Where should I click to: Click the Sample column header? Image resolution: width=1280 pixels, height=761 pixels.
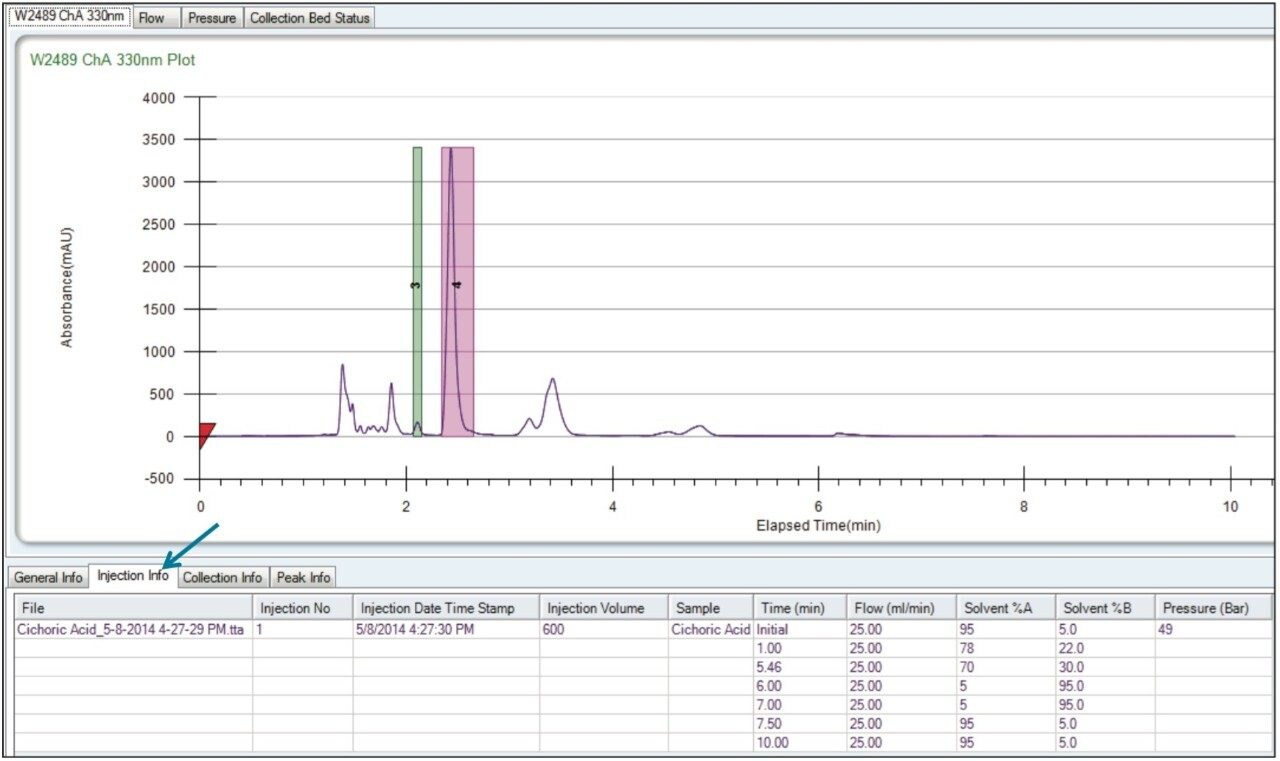point(709,608)
